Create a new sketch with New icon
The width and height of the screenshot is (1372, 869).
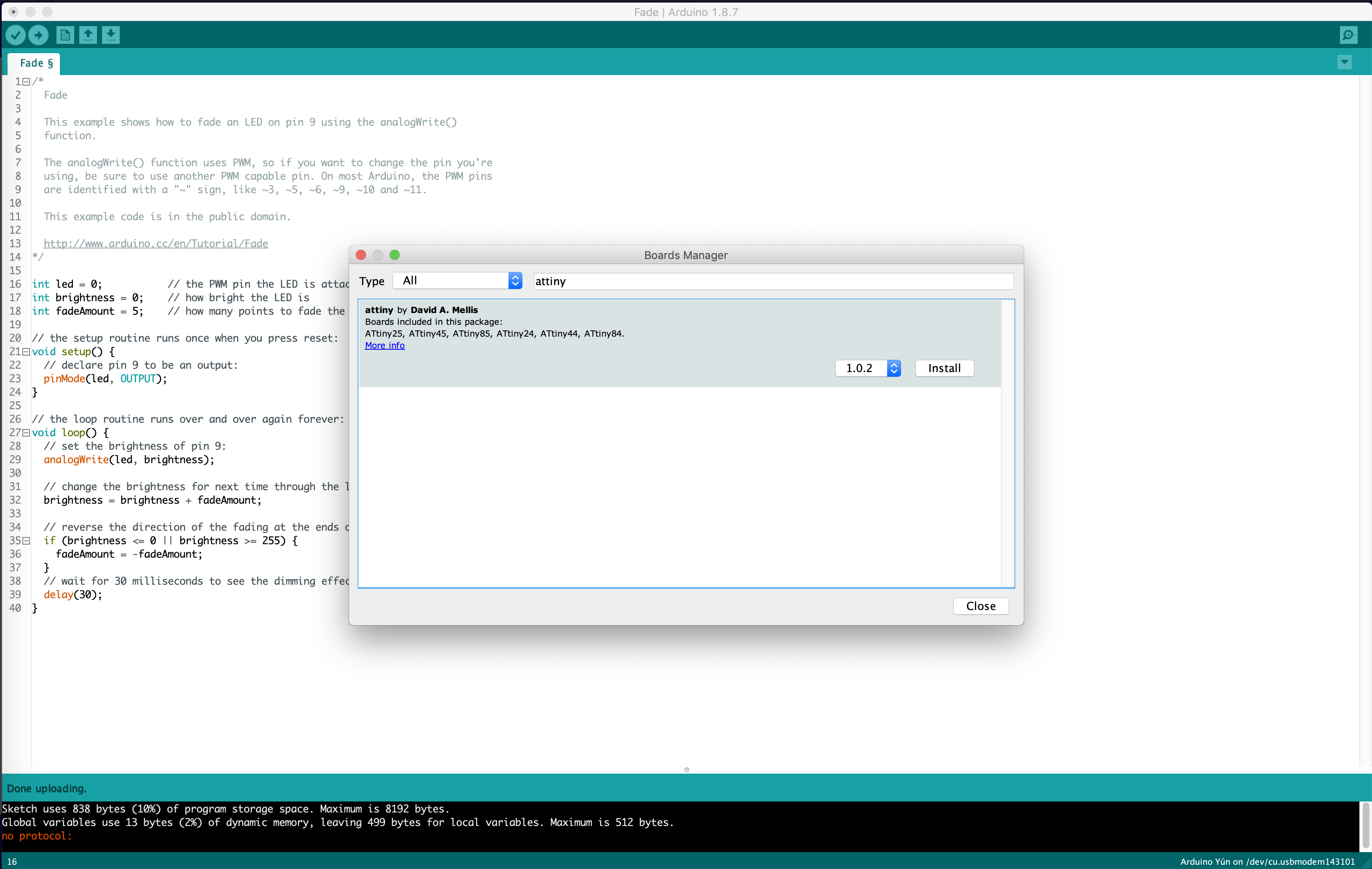point(65,35)
